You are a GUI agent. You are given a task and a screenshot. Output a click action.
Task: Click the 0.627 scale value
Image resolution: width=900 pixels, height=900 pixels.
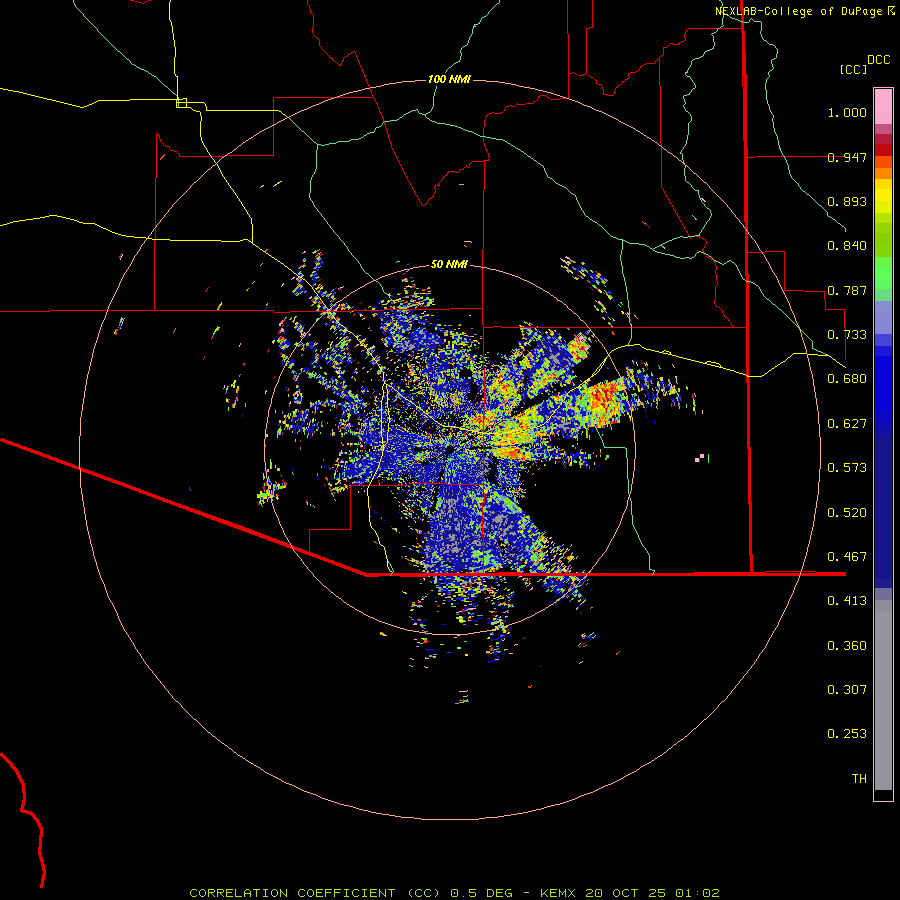tap(847, 424)
